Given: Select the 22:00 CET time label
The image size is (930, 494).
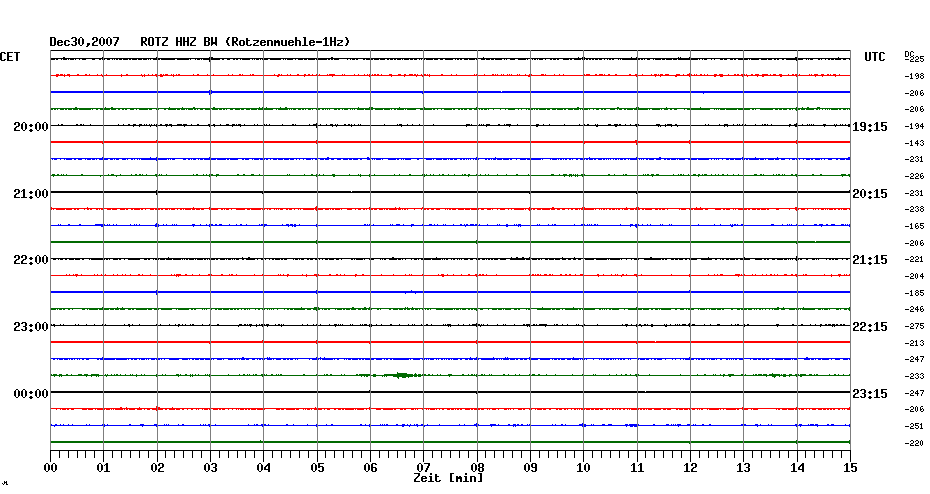Looking at the screenshot, I should click(x=31, y=260).
